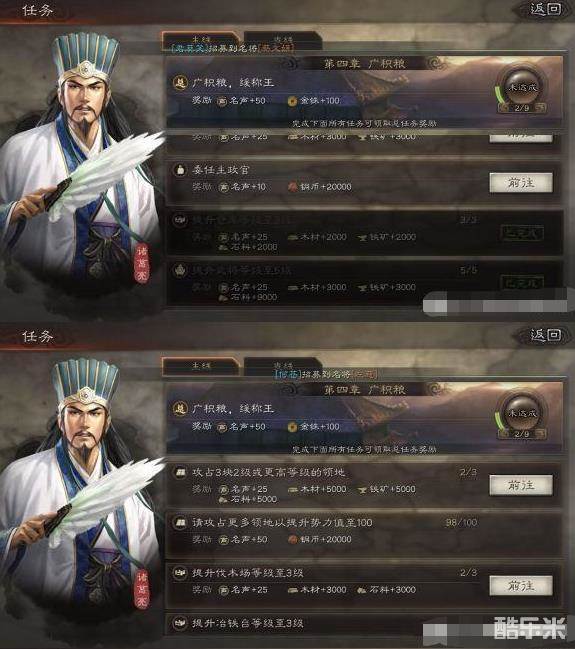Click the icon beside 提升势力值至100 task
The width and height of the screenshot is (575, 649).
point(180,523)
